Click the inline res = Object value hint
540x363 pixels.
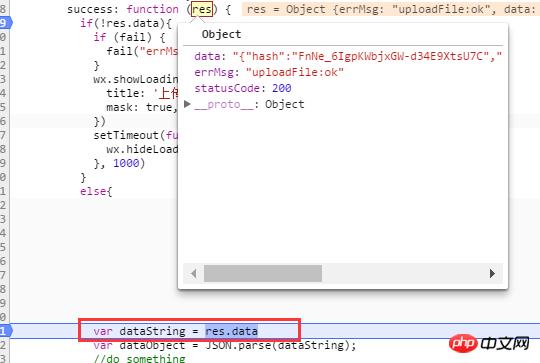pos(391,9)
